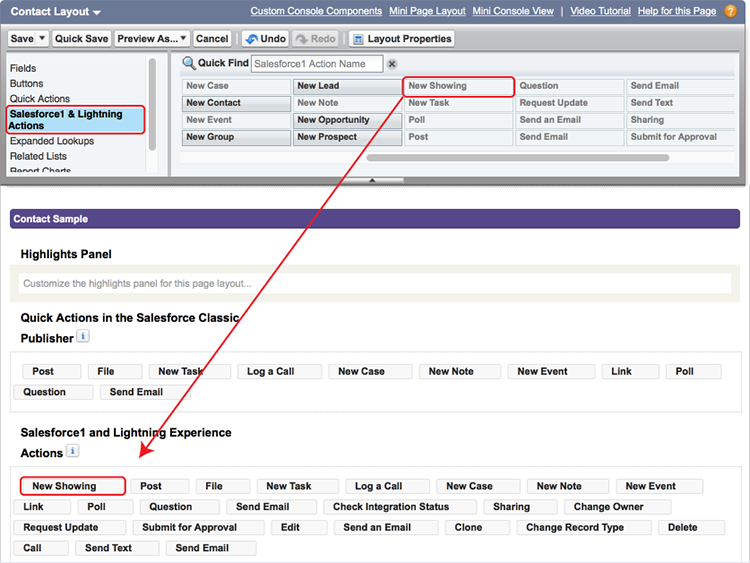Open the Mini Console View link
Viewport: 750px width, 563px height.
(x=513, y=11)
